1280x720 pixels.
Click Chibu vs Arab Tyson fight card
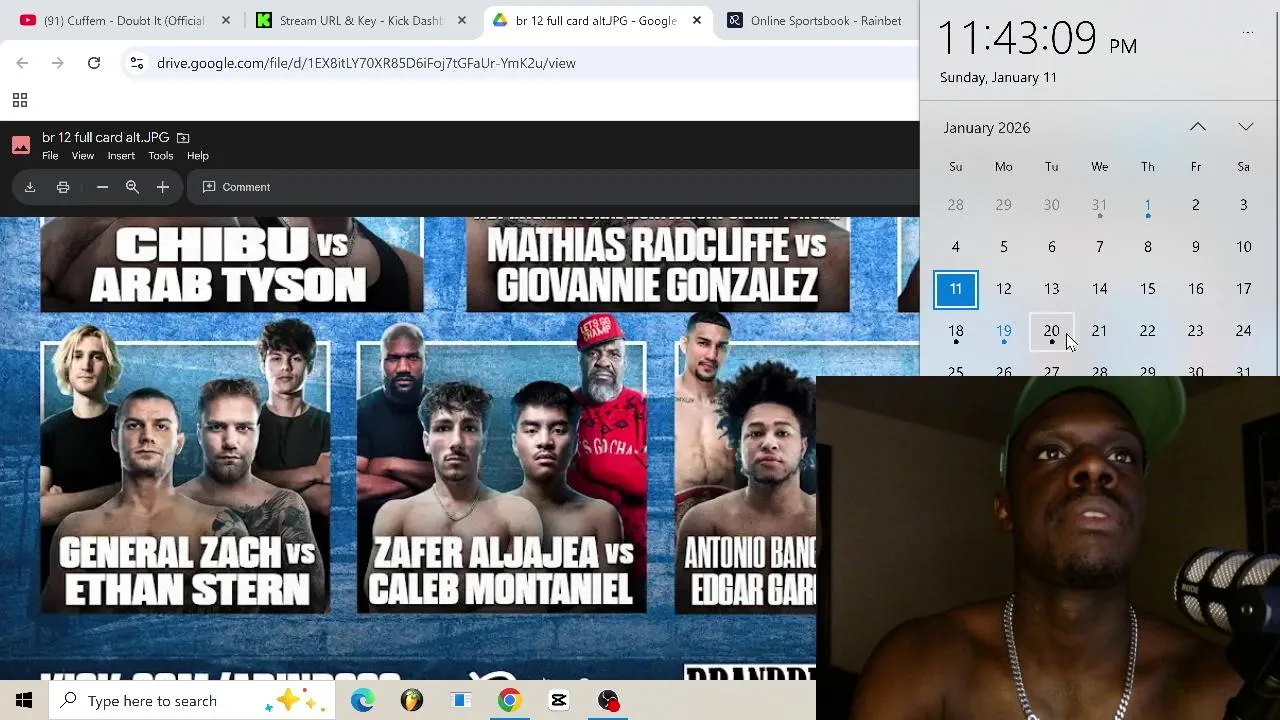tap(231, 265)
